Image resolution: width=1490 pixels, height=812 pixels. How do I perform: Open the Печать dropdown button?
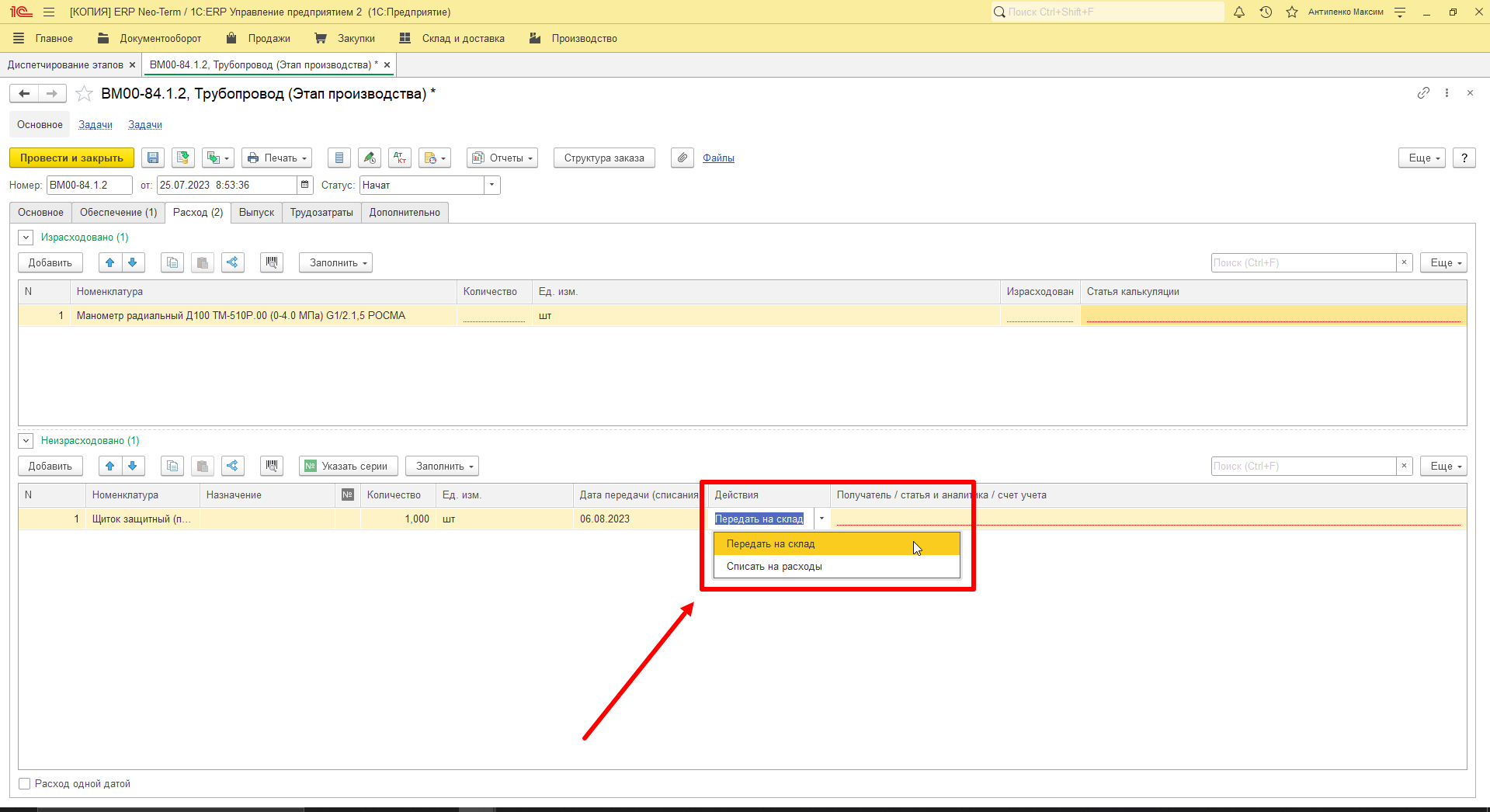coord(276,158)
